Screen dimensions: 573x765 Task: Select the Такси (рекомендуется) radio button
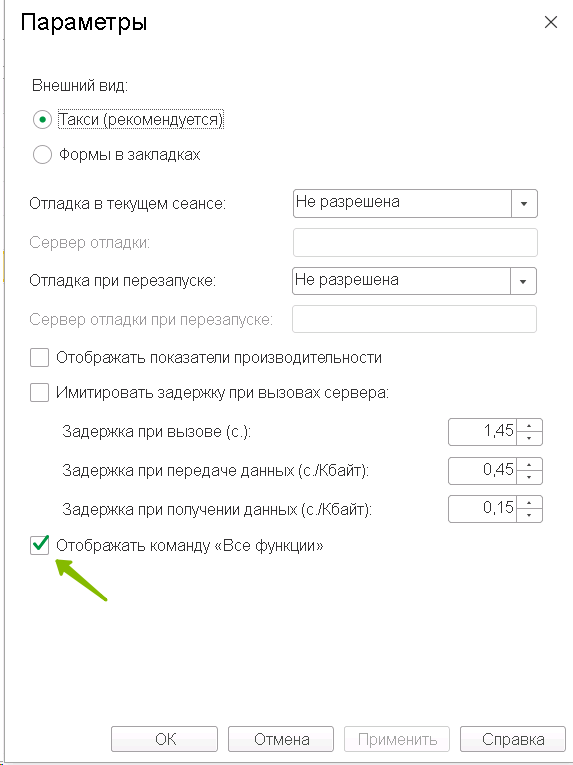point(42,120)
